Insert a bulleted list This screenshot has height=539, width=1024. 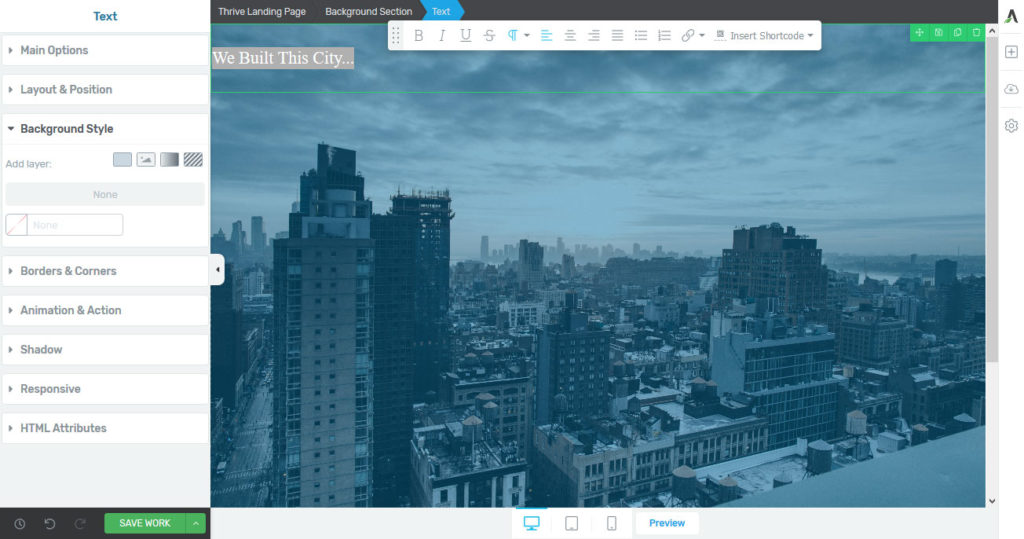[x=641, y=36]
